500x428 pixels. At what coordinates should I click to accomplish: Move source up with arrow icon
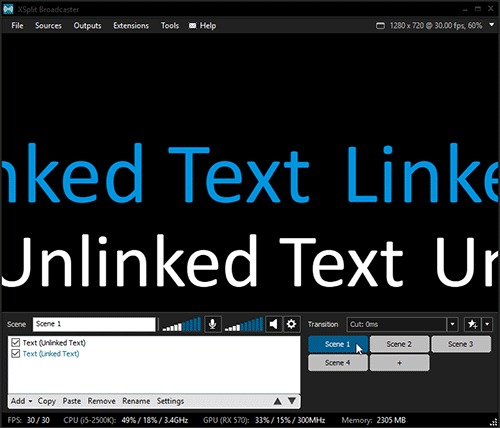(277, 401)
